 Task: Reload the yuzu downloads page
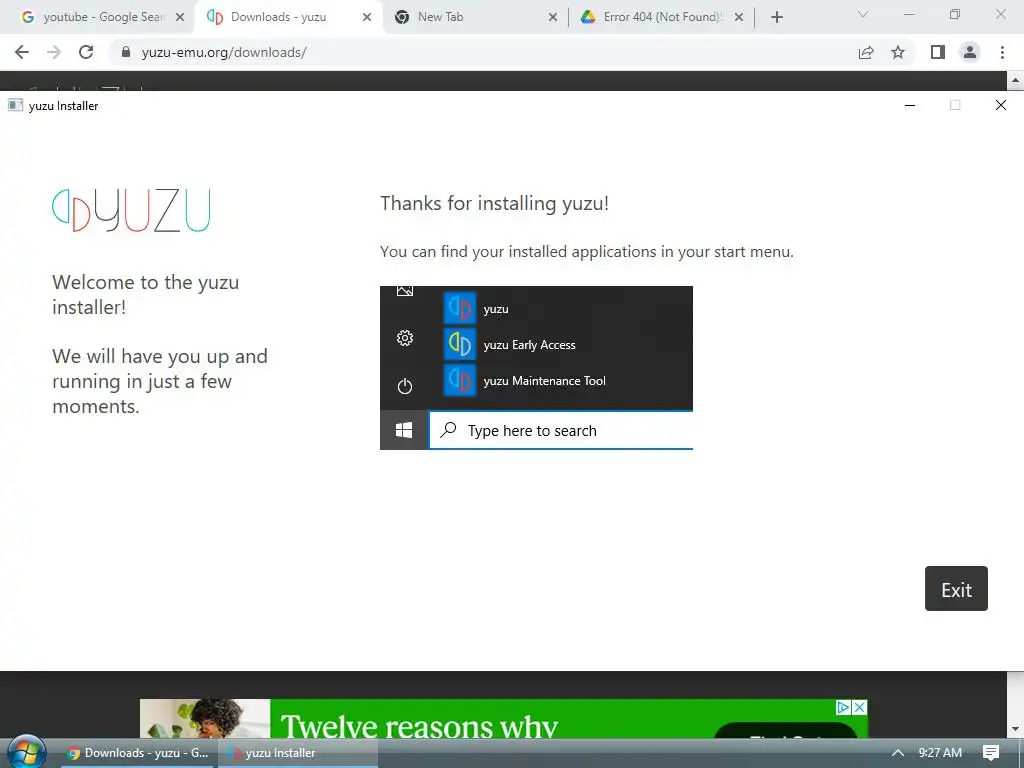86,52
